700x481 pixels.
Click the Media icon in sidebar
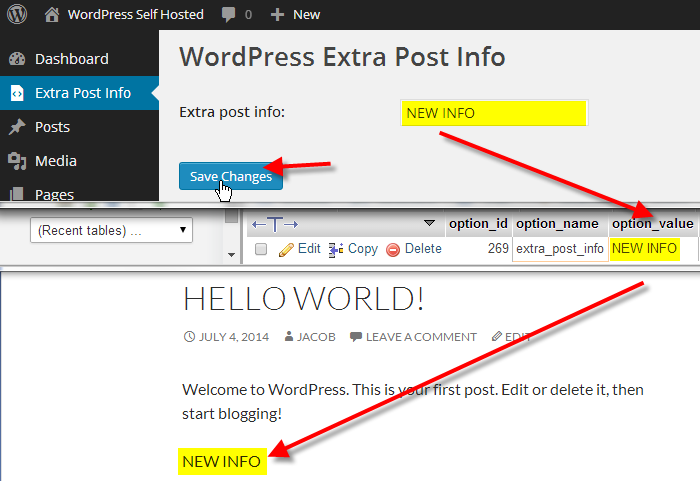17,161
